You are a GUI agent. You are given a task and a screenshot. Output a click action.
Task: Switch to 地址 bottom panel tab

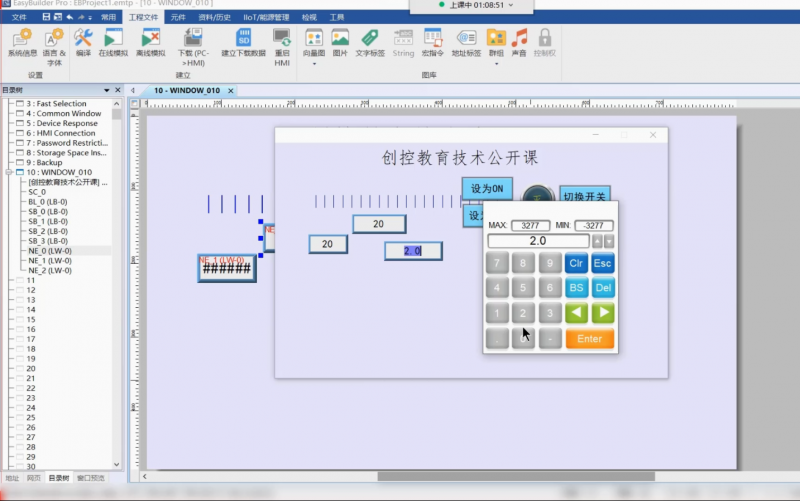pyautogui.click(x=12, y=478)
